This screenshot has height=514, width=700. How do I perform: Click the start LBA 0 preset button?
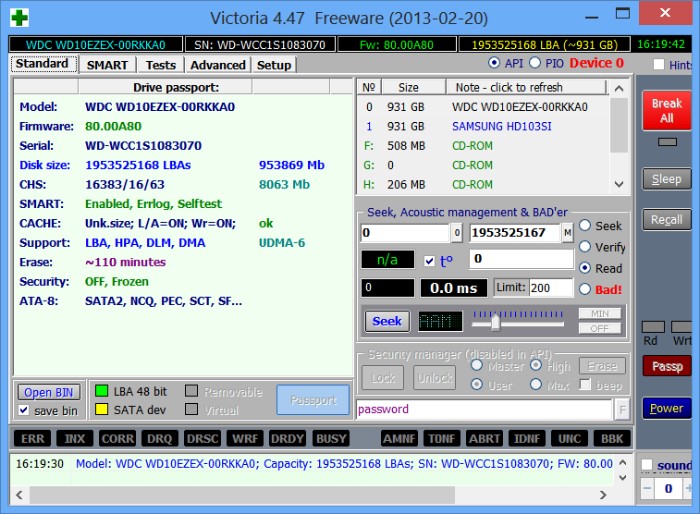coord(456,233)
